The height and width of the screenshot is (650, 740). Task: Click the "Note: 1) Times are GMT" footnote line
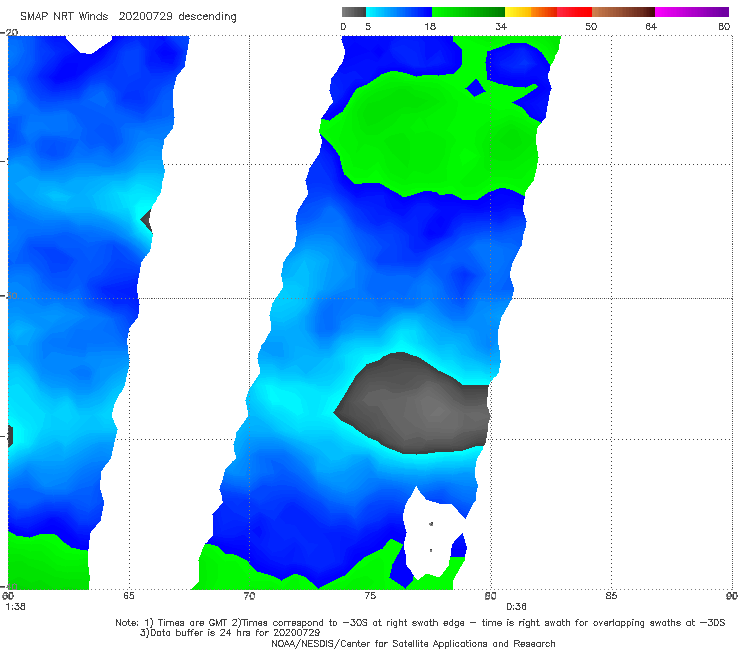420,623
